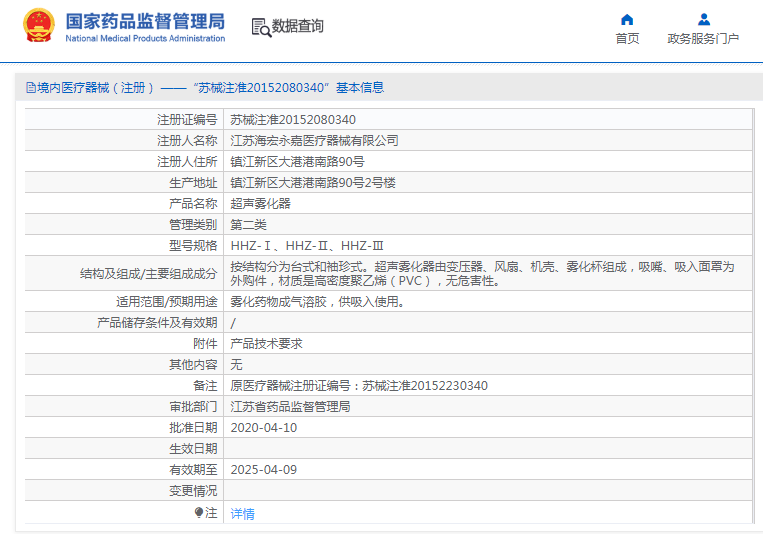
Task: Select approval date 2020-04-10
Action: click(x=263, y=428)
